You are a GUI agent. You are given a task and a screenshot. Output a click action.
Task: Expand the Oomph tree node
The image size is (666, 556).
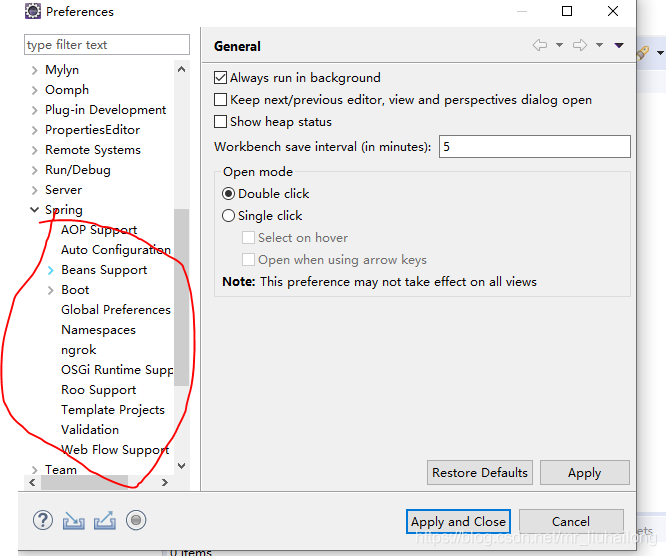coord(35,90)
